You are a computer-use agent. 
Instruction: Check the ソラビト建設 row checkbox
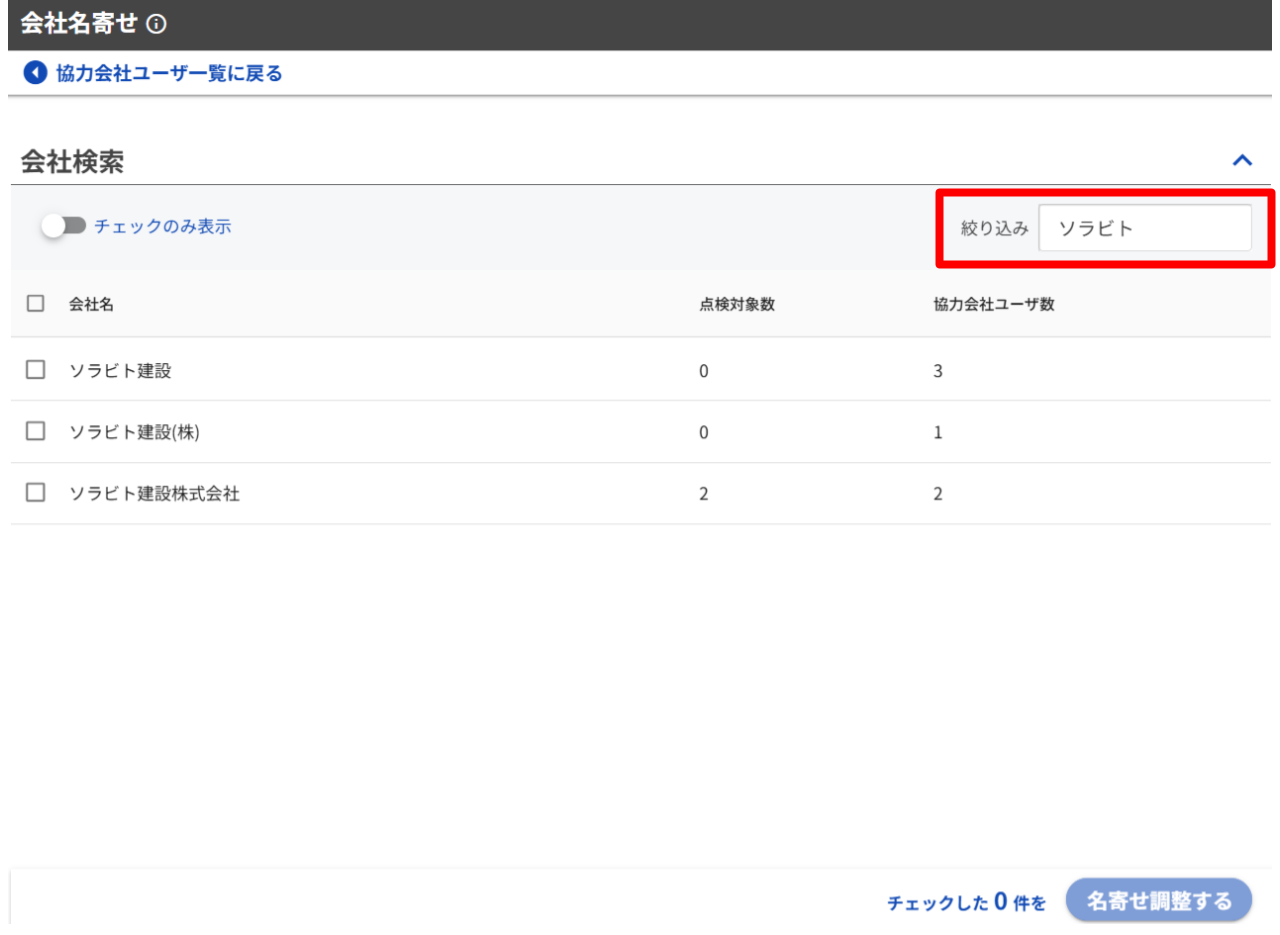pos(36,370)
